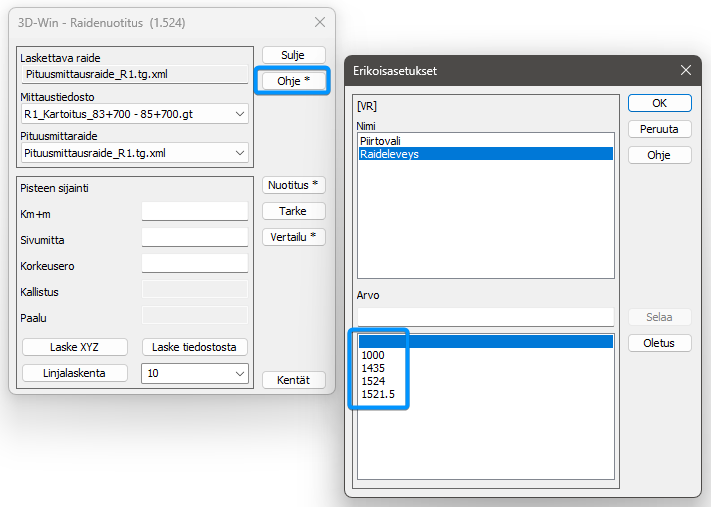Viewport: 711px width, 507px height.
Task: Click the Tarke button
Action: 293,211
